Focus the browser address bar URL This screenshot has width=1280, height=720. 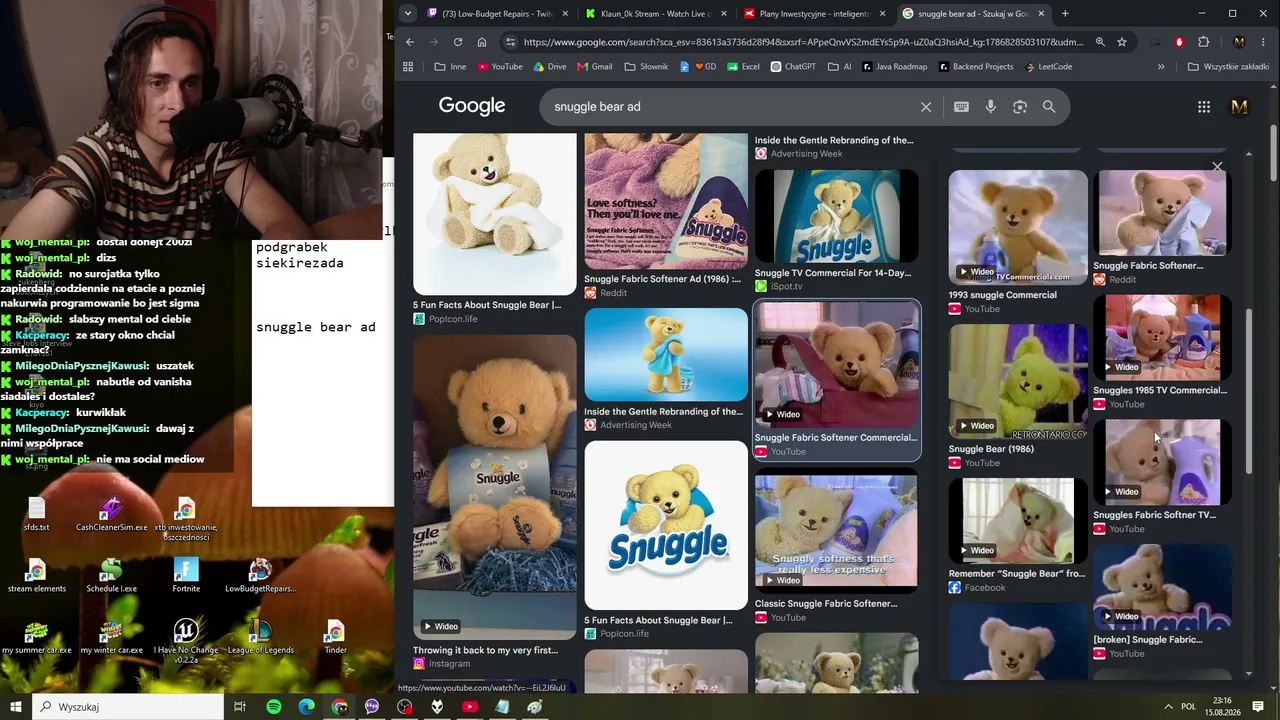coord(803,42)
